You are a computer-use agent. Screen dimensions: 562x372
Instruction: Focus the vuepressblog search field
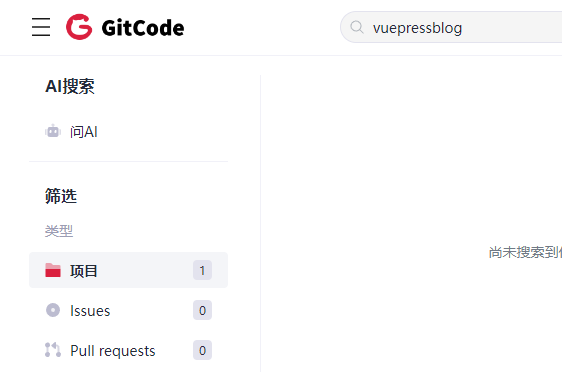(x=451, y=27)
